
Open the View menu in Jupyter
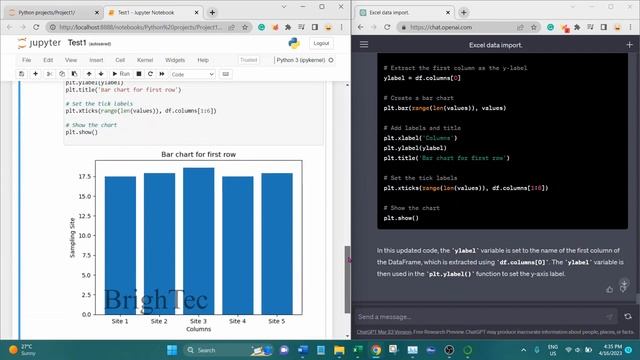pos(71,60)
